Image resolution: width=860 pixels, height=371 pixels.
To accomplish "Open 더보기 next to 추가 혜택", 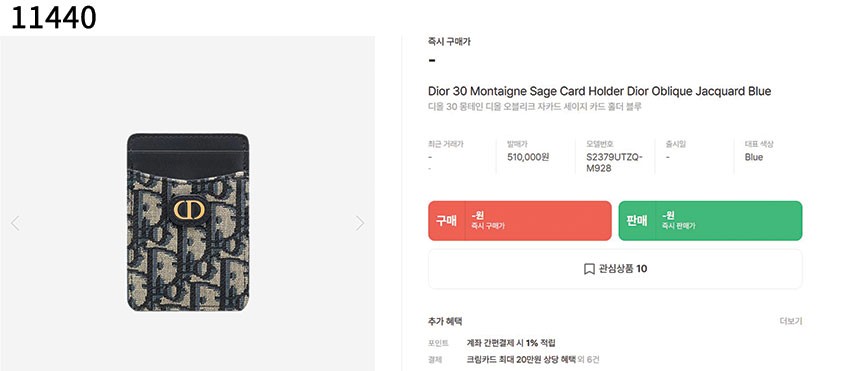I will pyautogui.click(x=790, y=322).
